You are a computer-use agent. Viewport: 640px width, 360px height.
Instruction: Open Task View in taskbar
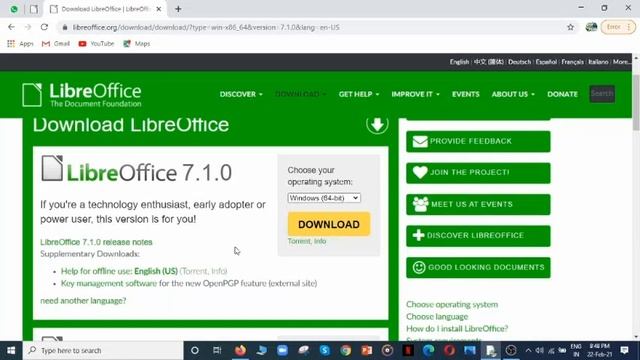217,350
